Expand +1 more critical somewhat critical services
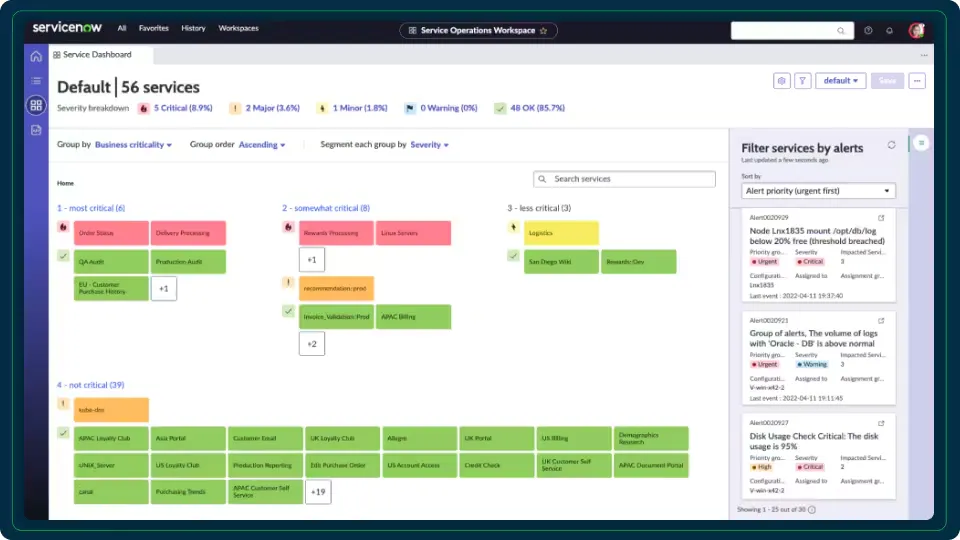Viewport: 960px width, 540px height. pyautogui.click(x=312, y=260)
